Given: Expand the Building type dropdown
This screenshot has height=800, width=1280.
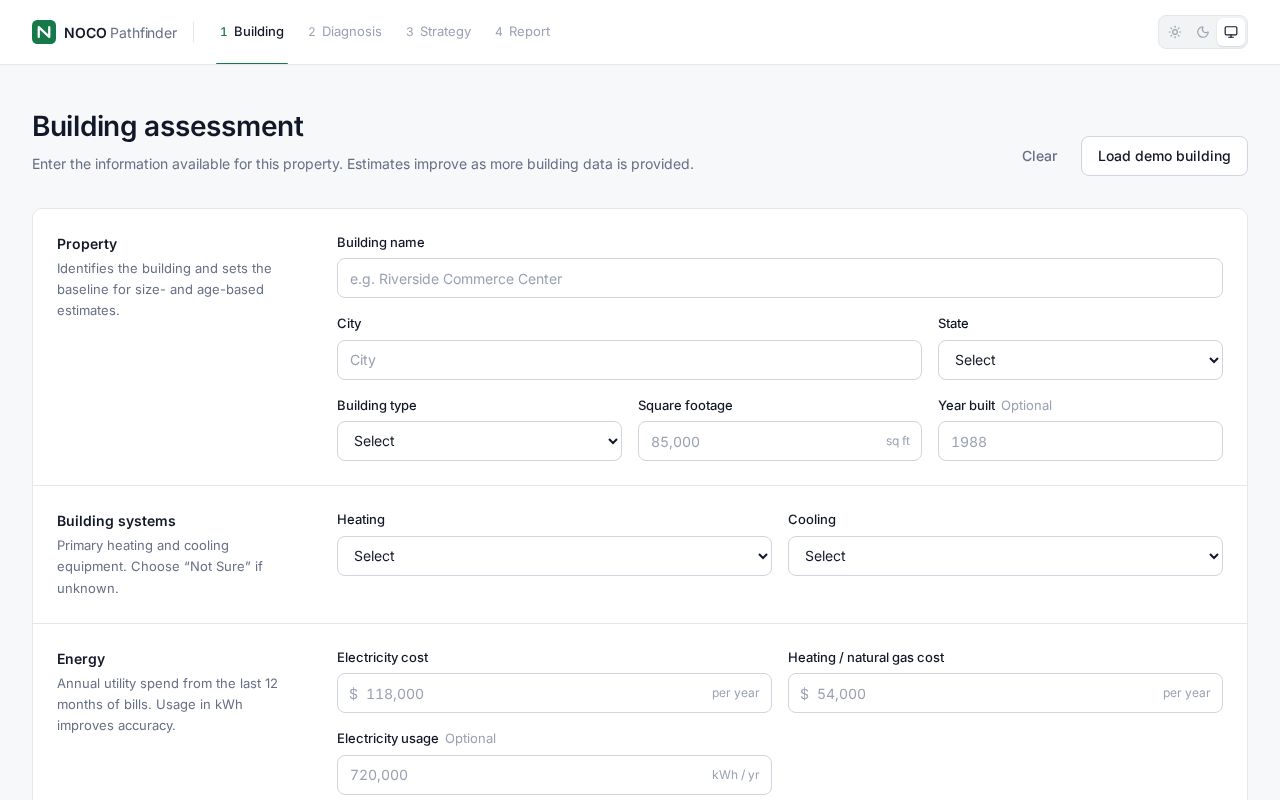Looking at the screenshot, I should [x=479, y=441].
